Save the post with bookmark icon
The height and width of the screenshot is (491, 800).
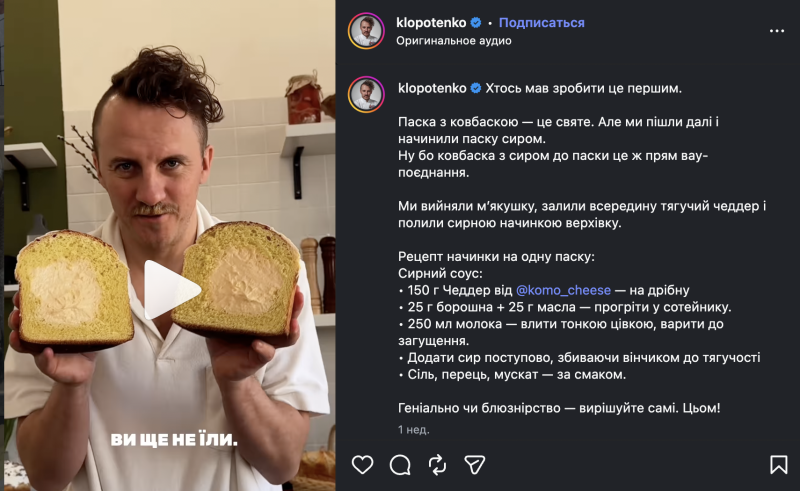coord(779,464)
